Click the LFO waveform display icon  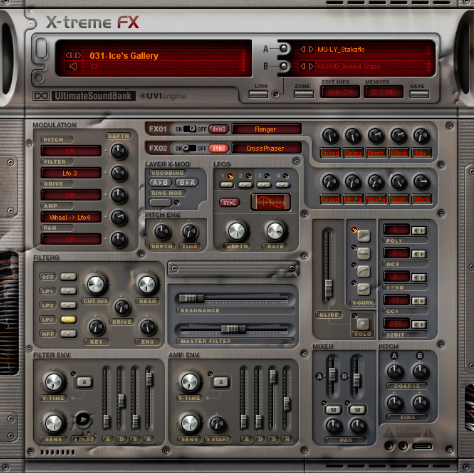pyautogui.click(x=271, y=202)
